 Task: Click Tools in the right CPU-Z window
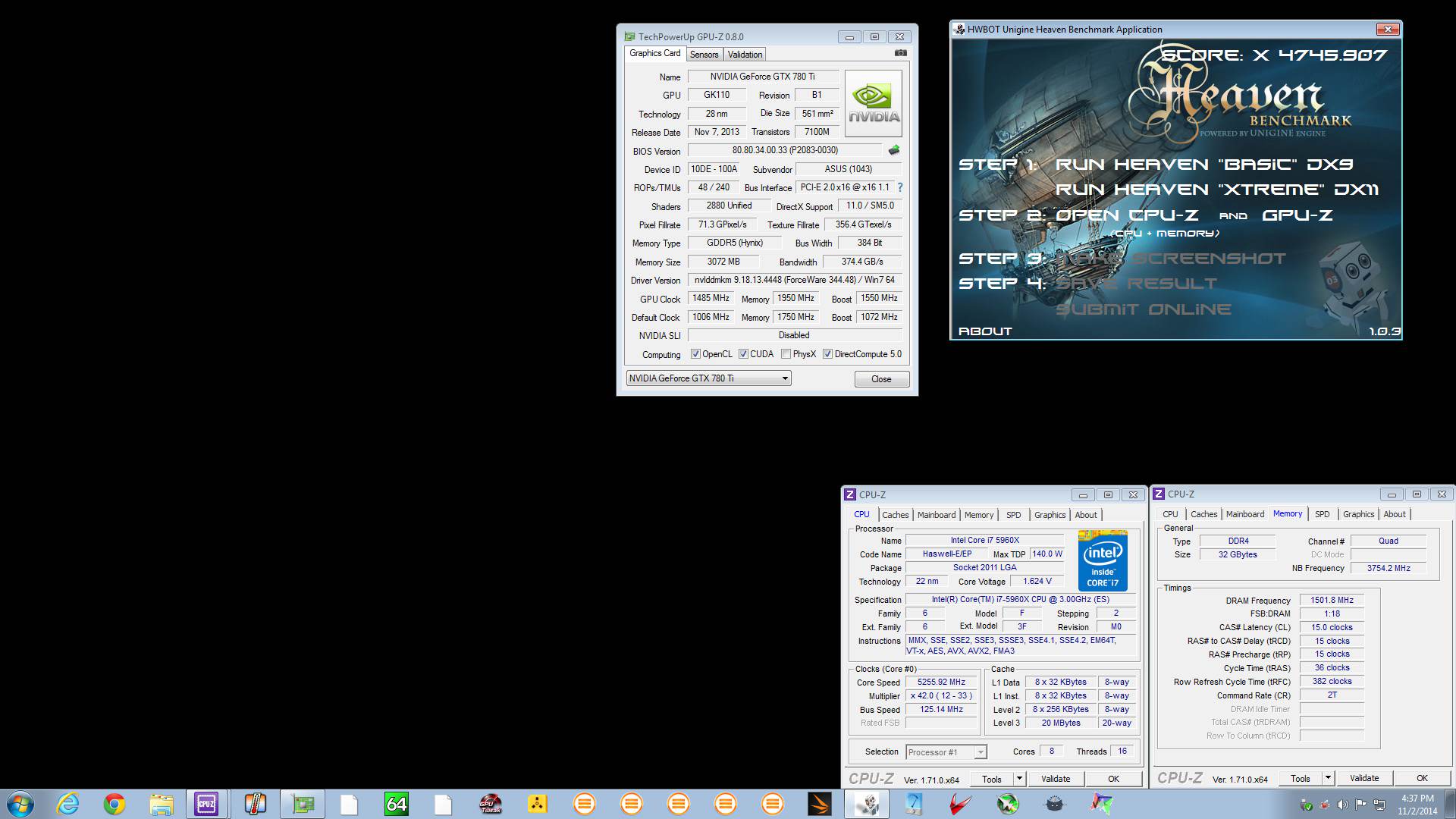click(x=1301, y=778)
